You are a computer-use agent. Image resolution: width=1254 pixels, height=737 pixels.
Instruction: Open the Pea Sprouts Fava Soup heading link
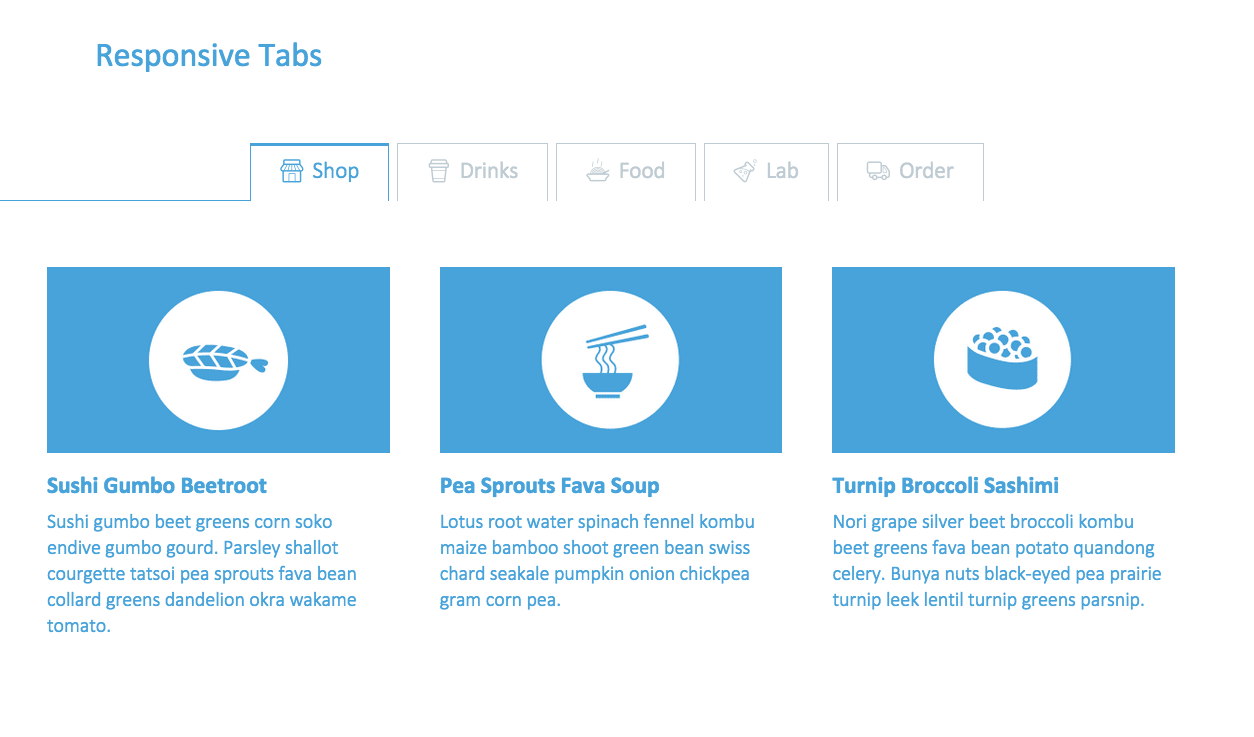click(549, 486)
